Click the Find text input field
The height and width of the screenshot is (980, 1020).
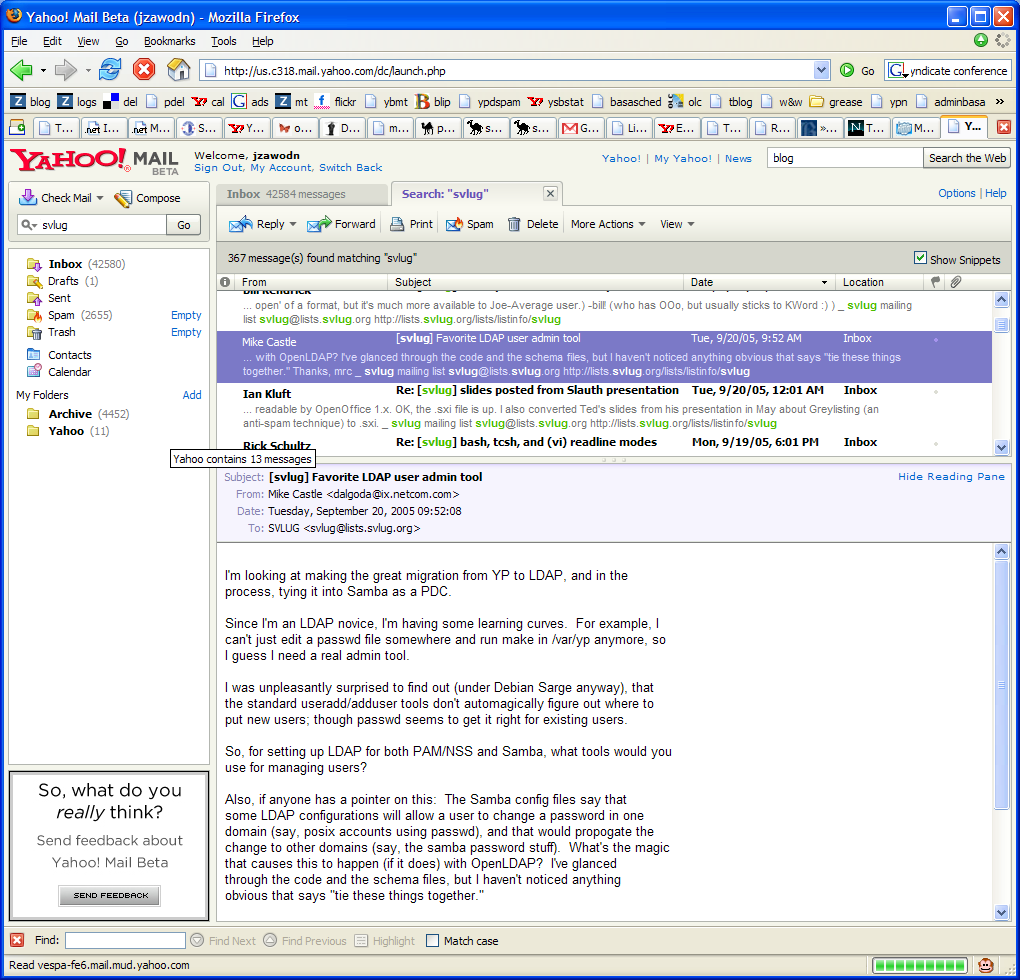click(125, 940)
